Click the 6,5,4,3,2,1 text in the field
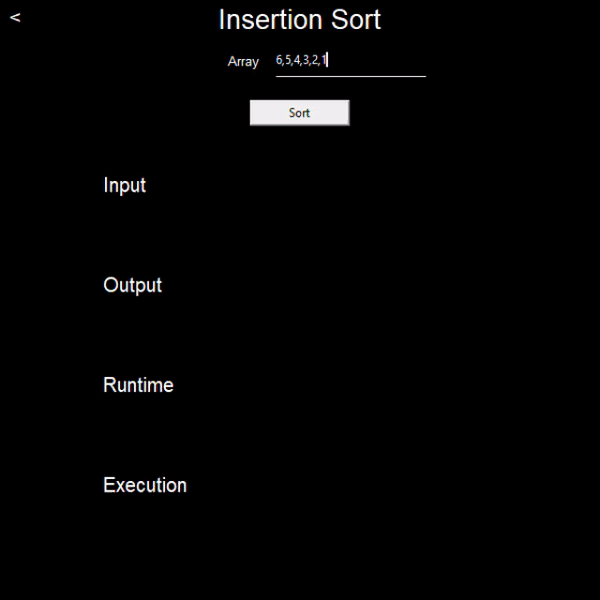This screenshot has height=600, width=600. [x=301, y=60]
